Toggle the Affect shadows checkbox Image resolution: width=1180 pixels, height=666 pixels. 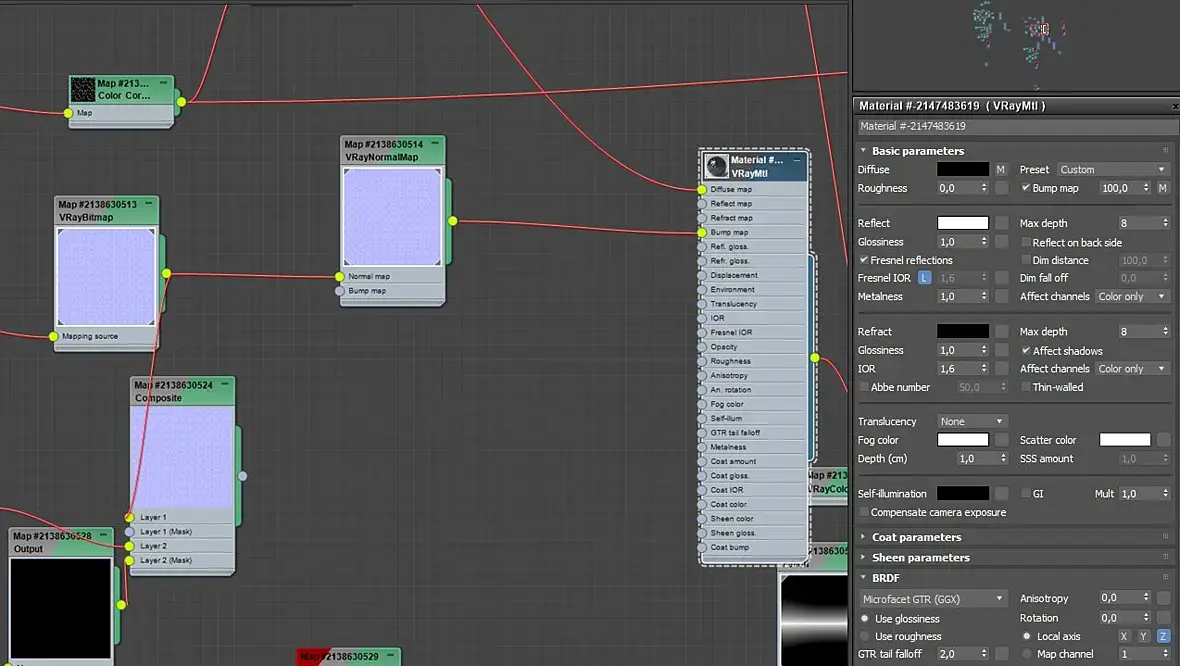click(1026, 351)
